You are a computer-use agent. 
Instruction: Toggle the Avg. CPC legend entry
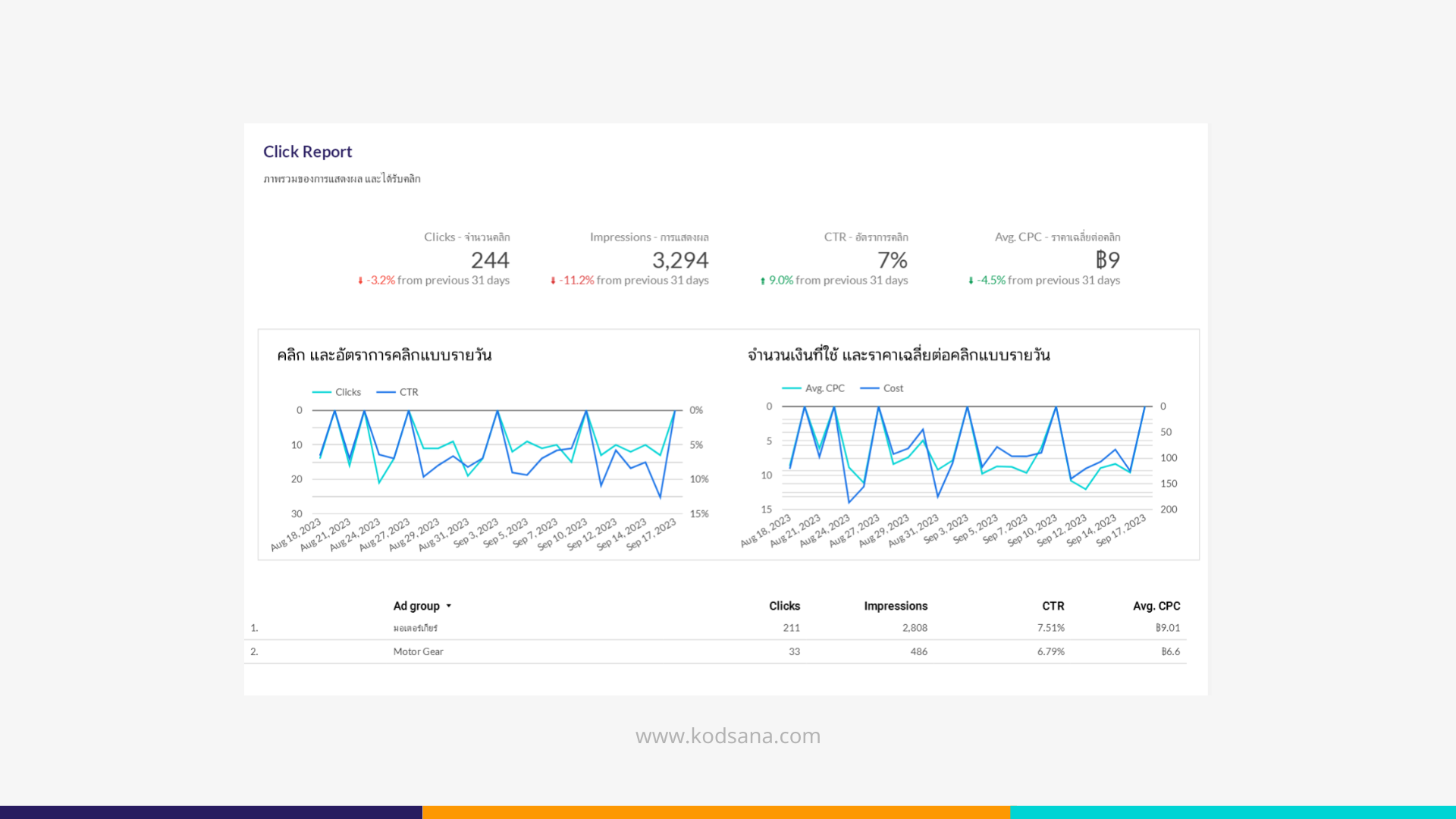coord(813,388)
